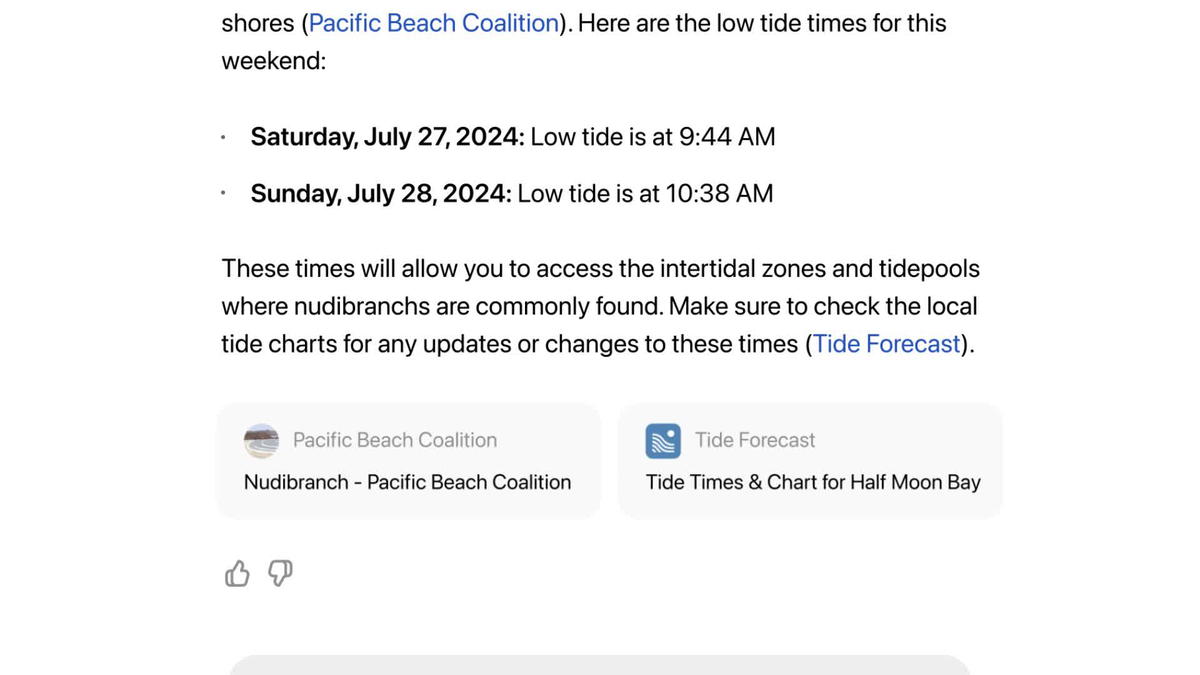Click the Pacific Beach Coalition round favicon
This screenshot has height=675, width=1200.
click(x=261, y=441)
